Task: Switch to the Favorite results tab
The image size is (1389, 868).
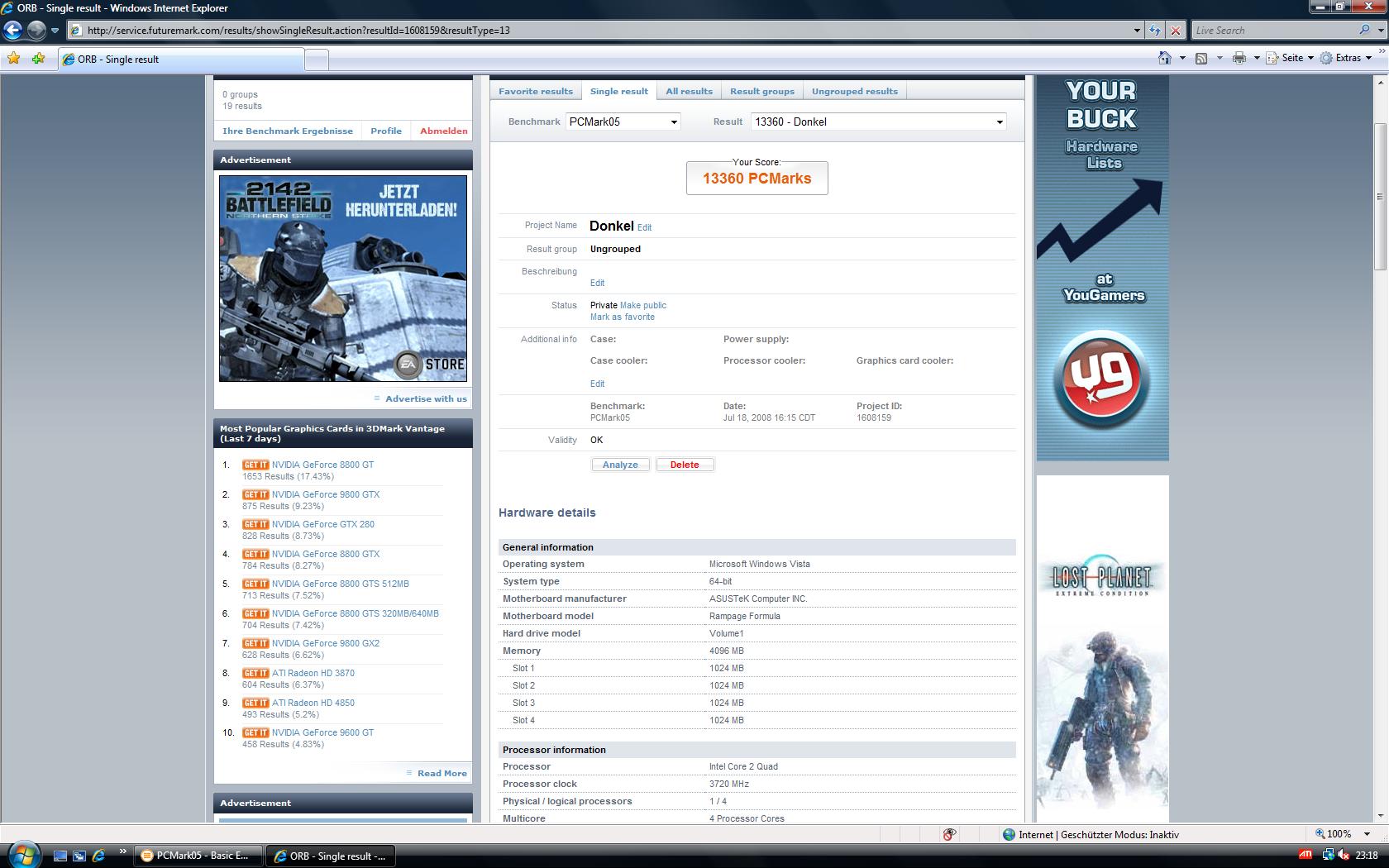Action: [x=536, y=91]
